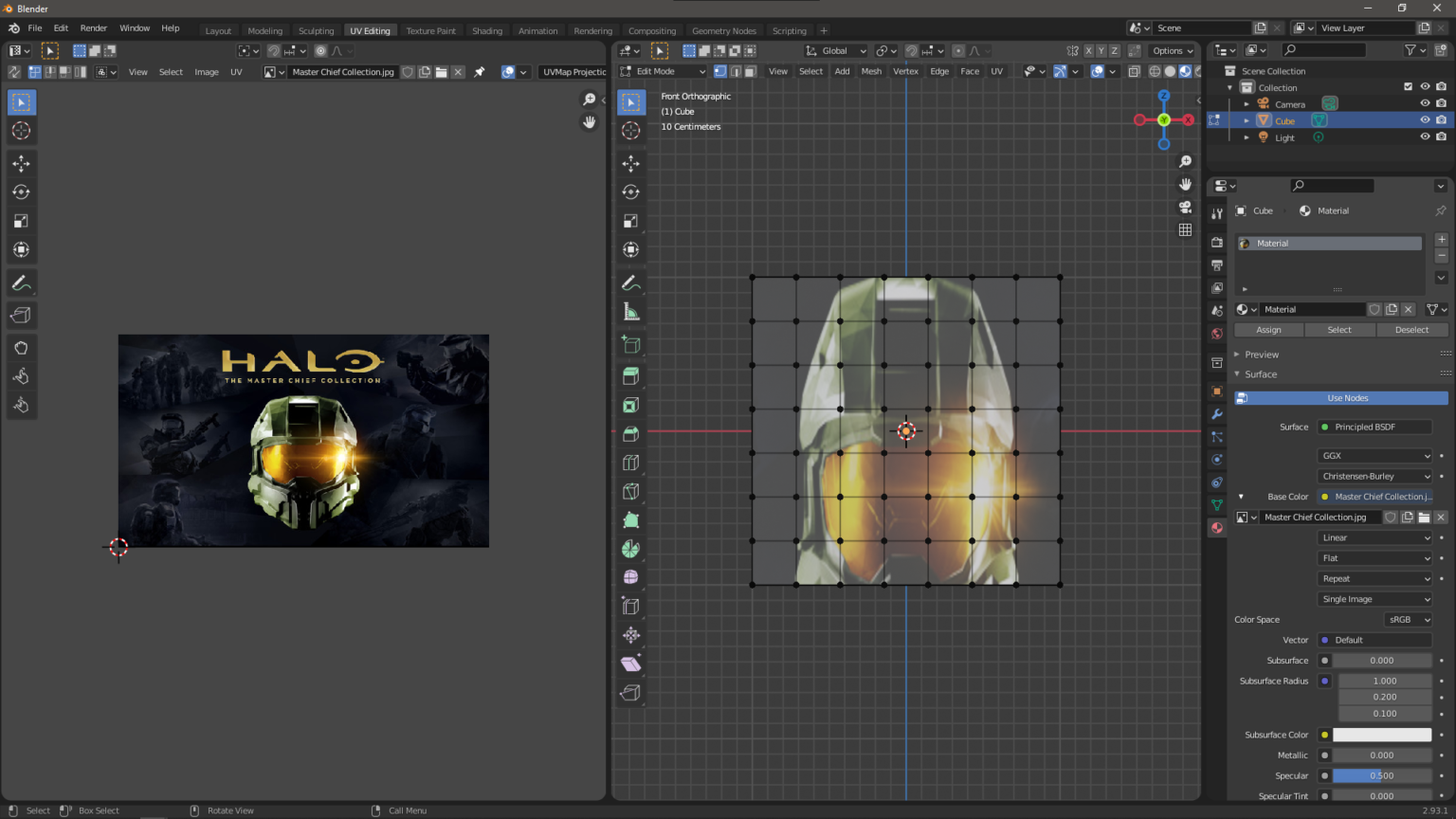The width and height of the screenshot is (1456, 819).
Task: Open the Object Data Properties green triangle tab
Action: pyautogui.click(x=1217, y=505)
